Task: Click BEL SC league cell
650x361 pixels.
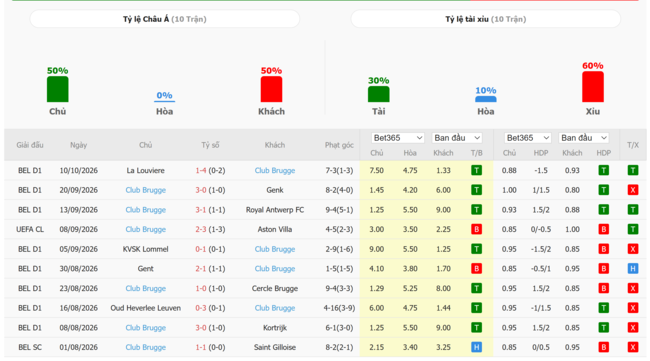Action: click(x=30, y=347)
